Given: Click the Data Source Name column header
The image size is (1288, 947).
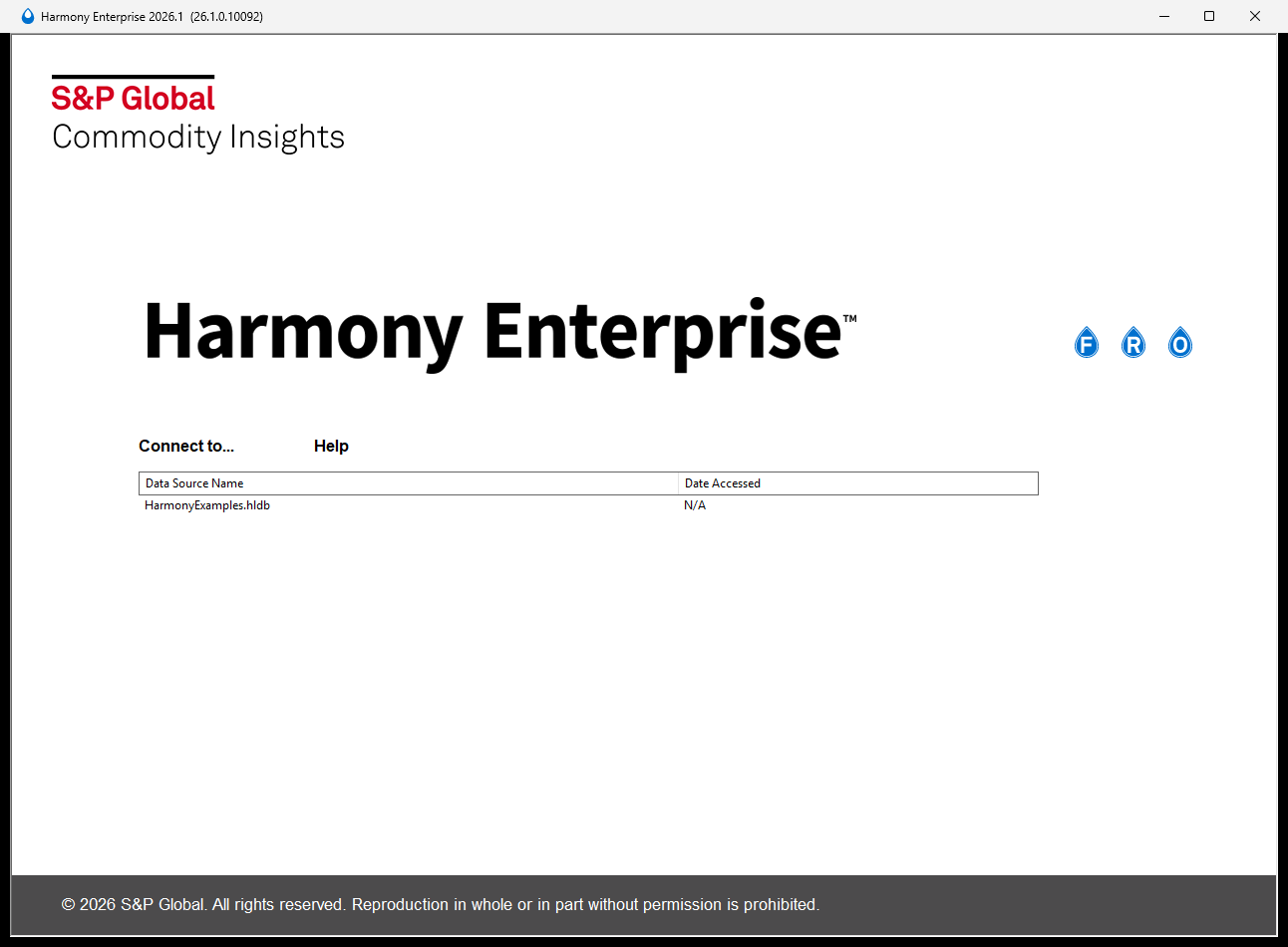Looking at the screenshot, I should [409, 483].
